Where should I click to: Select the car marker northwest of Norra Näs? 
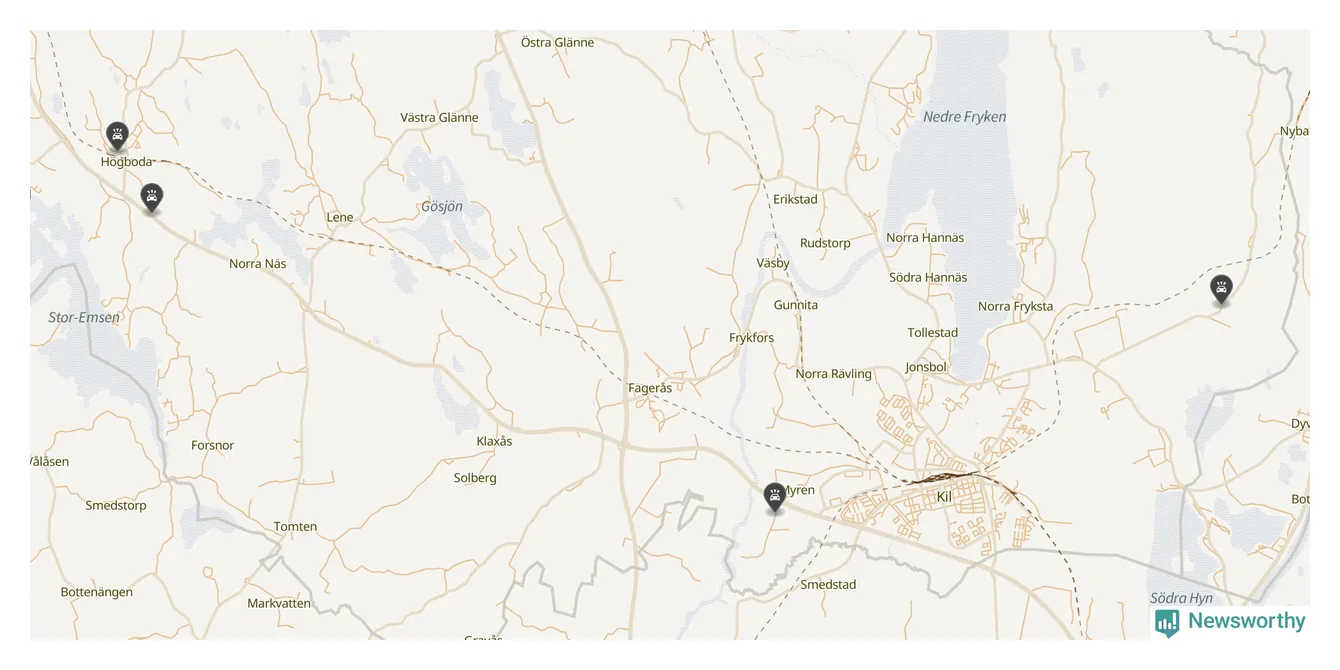tap(151, 197)
